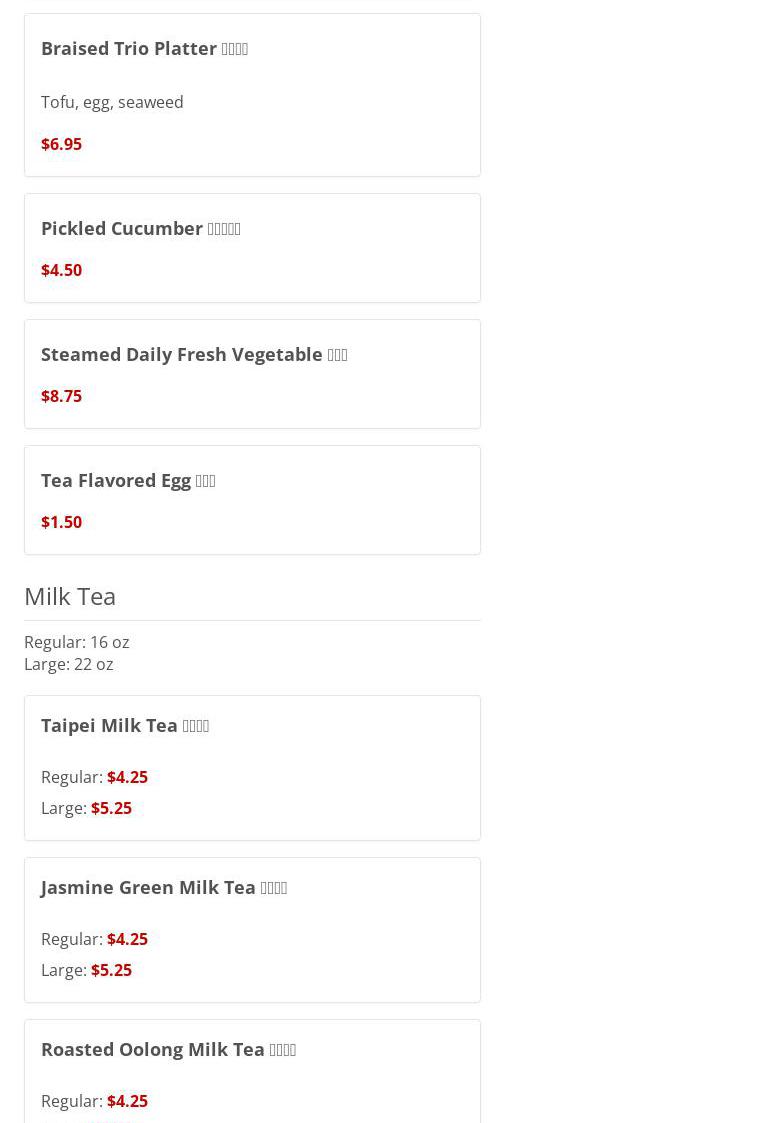Select the 'Tofu, egg, seaweed' description text
Screen dimensions: 770x1123
pos(112,102)
